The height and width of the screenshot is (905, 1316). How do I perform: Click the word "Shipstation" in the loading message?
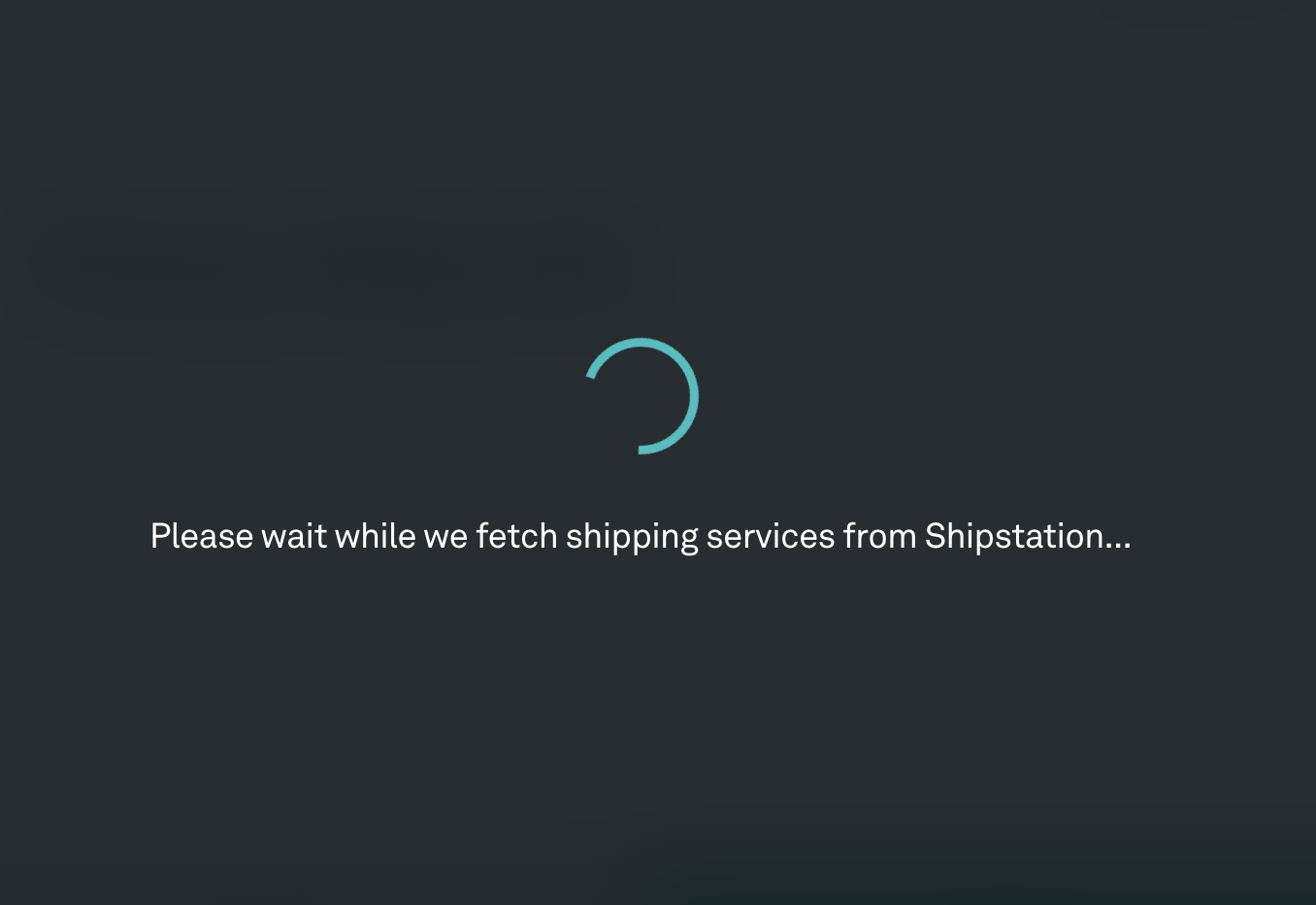click(x=1013, y=536)
